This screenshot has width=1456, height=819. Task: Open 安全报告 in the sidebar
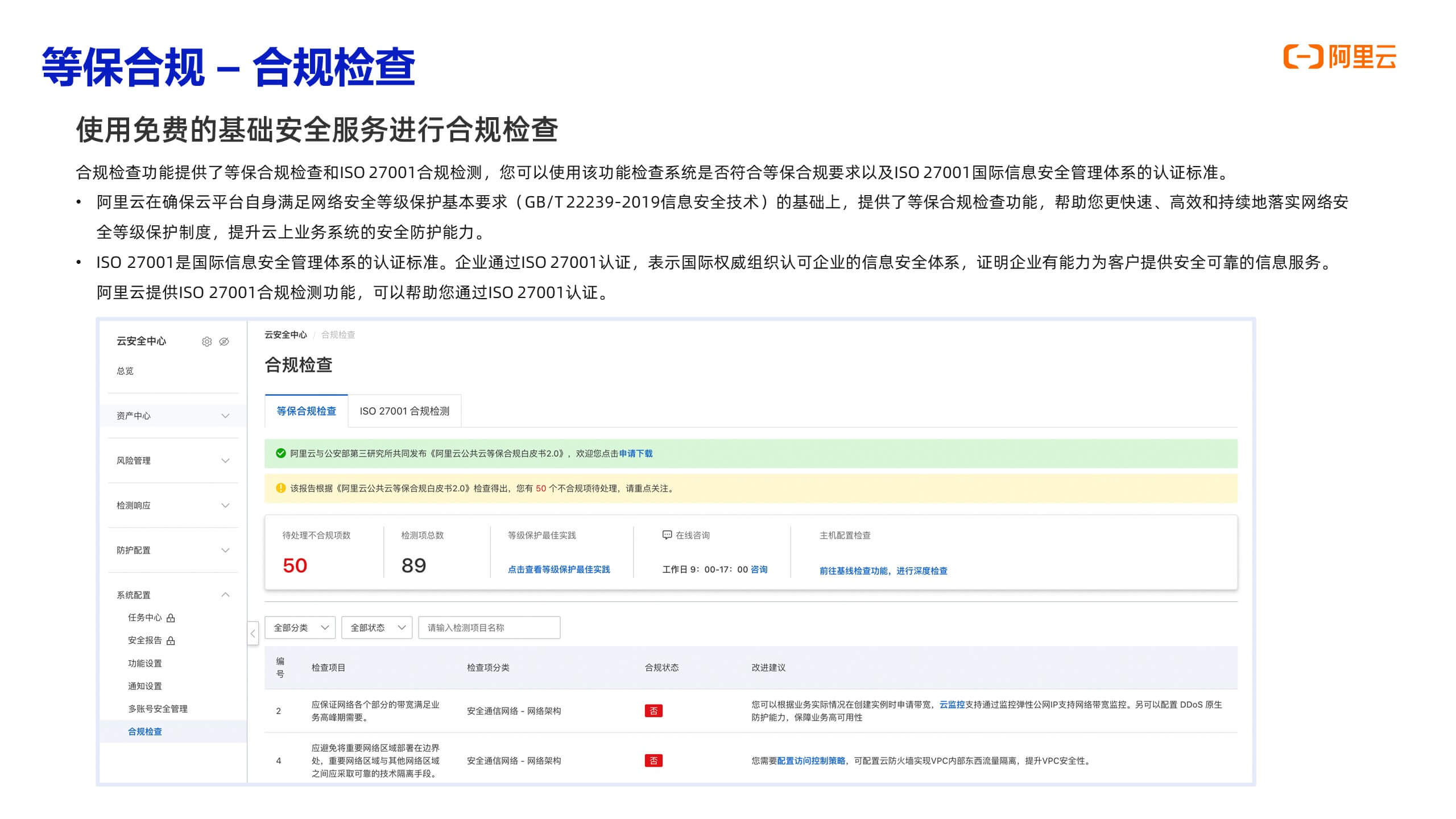[144, 640]
